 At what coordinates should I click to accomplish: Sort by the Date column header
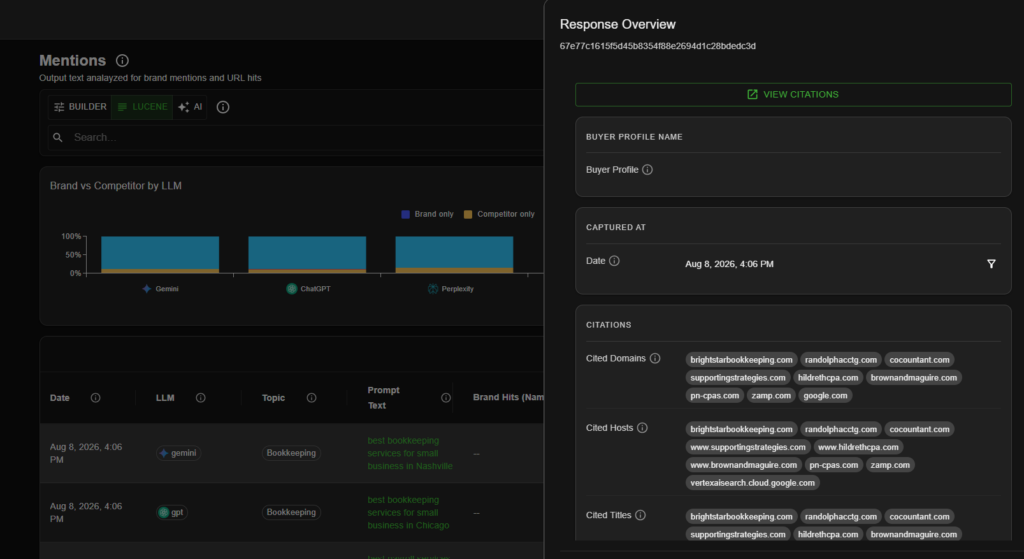pyautogui.click(x=59, y=398)
